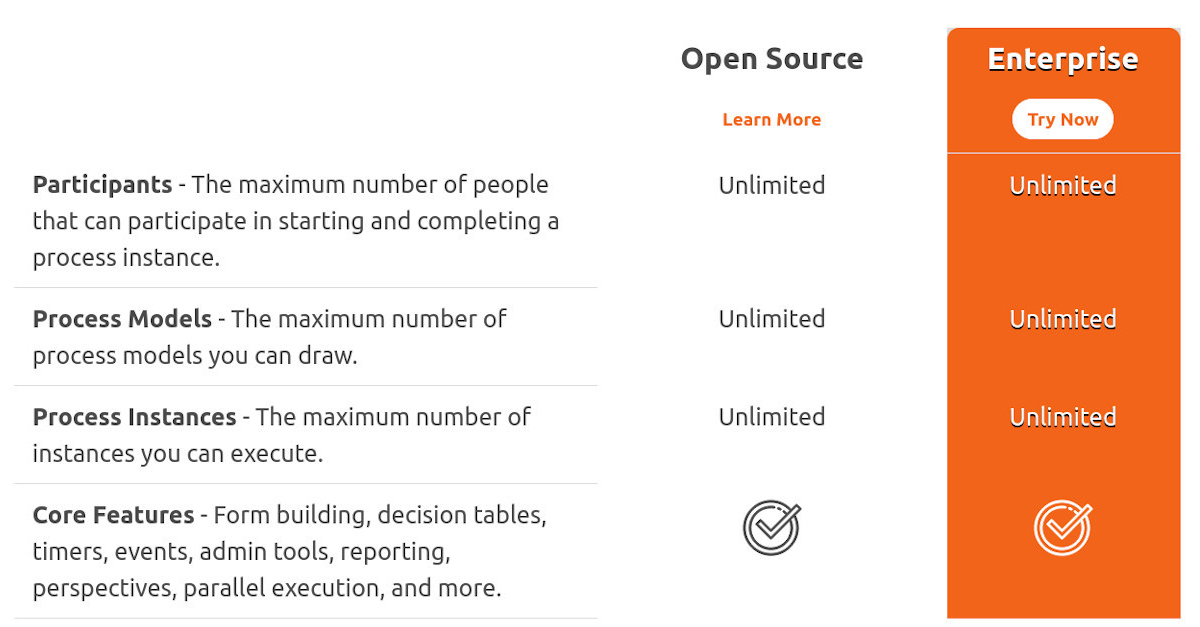This screenshot has height=627, width=1200.
Task: Click Enterprise Unlimited for Process Instances
Action: [1063, 417]
